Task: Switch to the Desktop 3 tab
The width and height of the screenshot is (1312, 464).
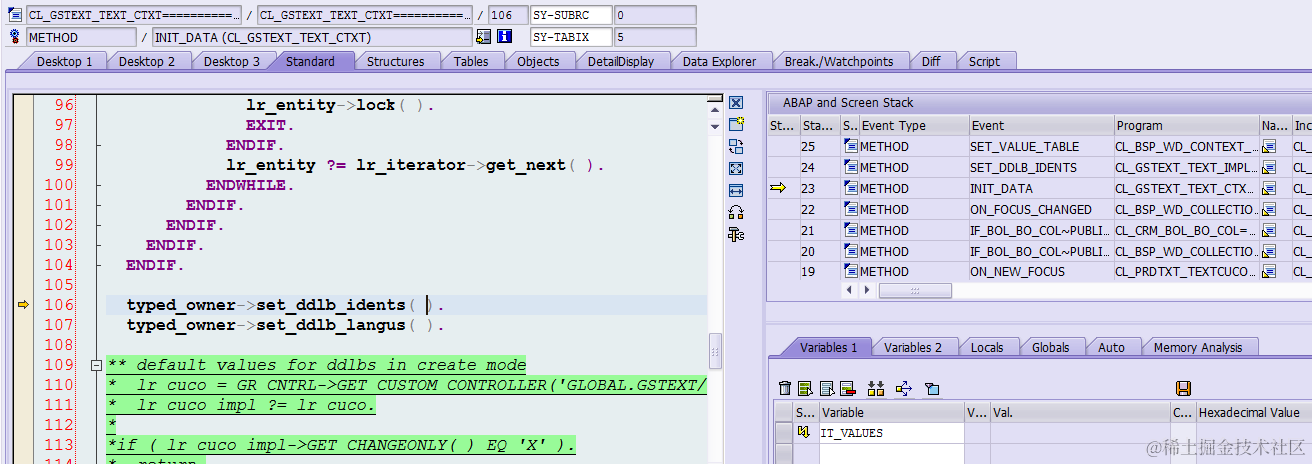Action: point(231,61)
